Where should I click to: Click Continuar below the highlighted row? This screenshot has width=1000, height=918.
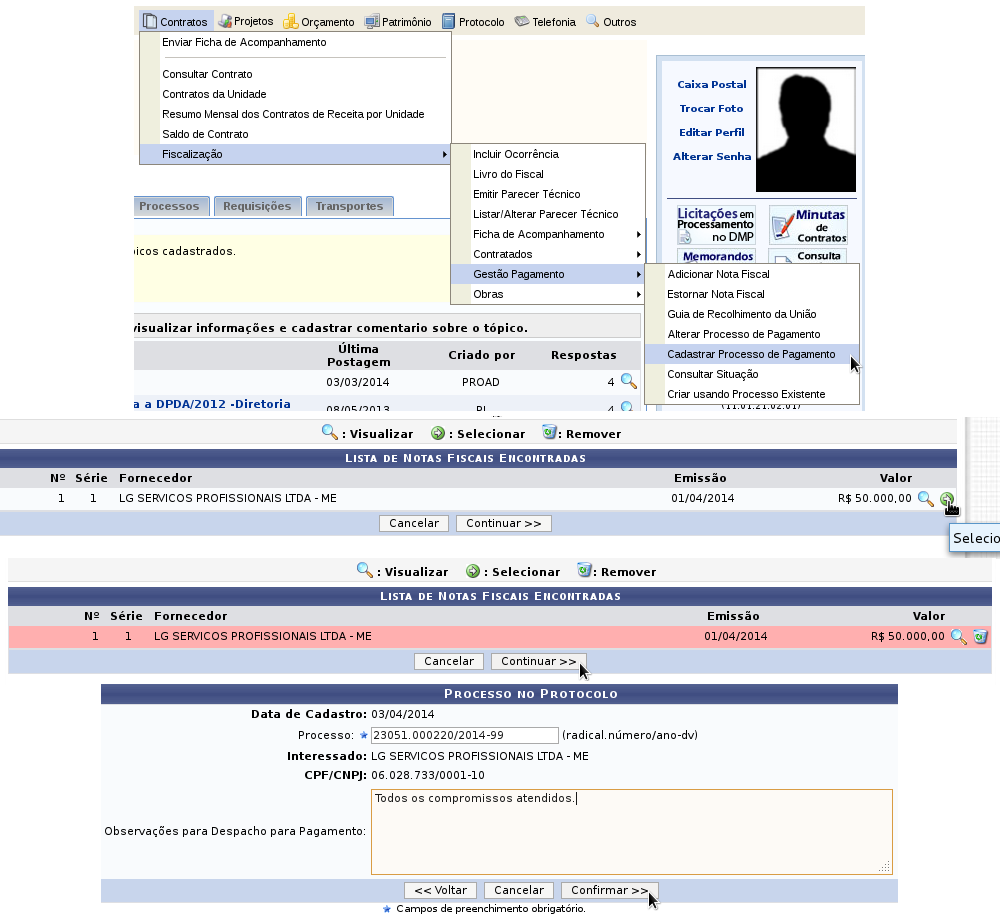[x=539, y=662]
